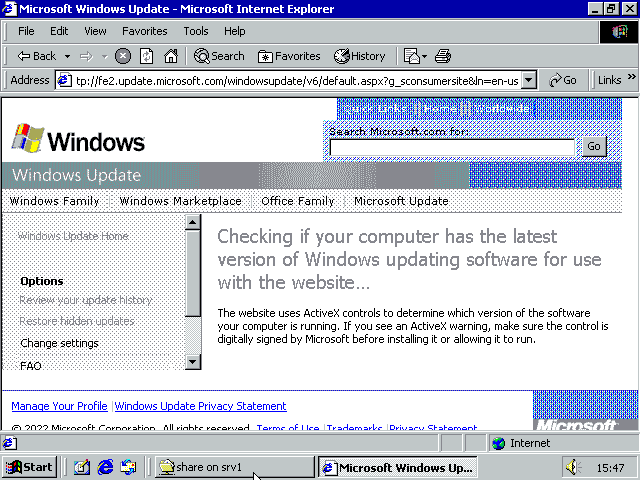Click Microsoft Windows Update taskbar button
Screen dimensions: 640x480
click(398, 467)
